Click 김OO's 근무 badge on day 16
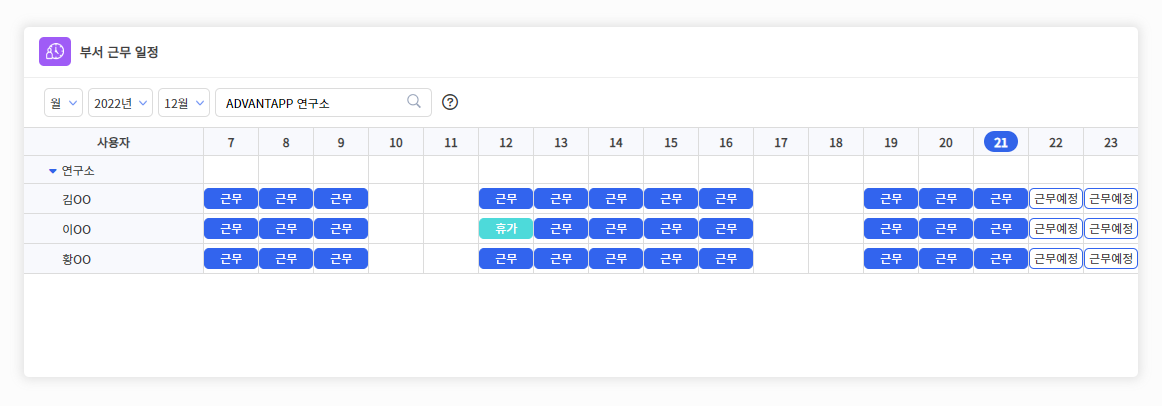 point(726,199)
